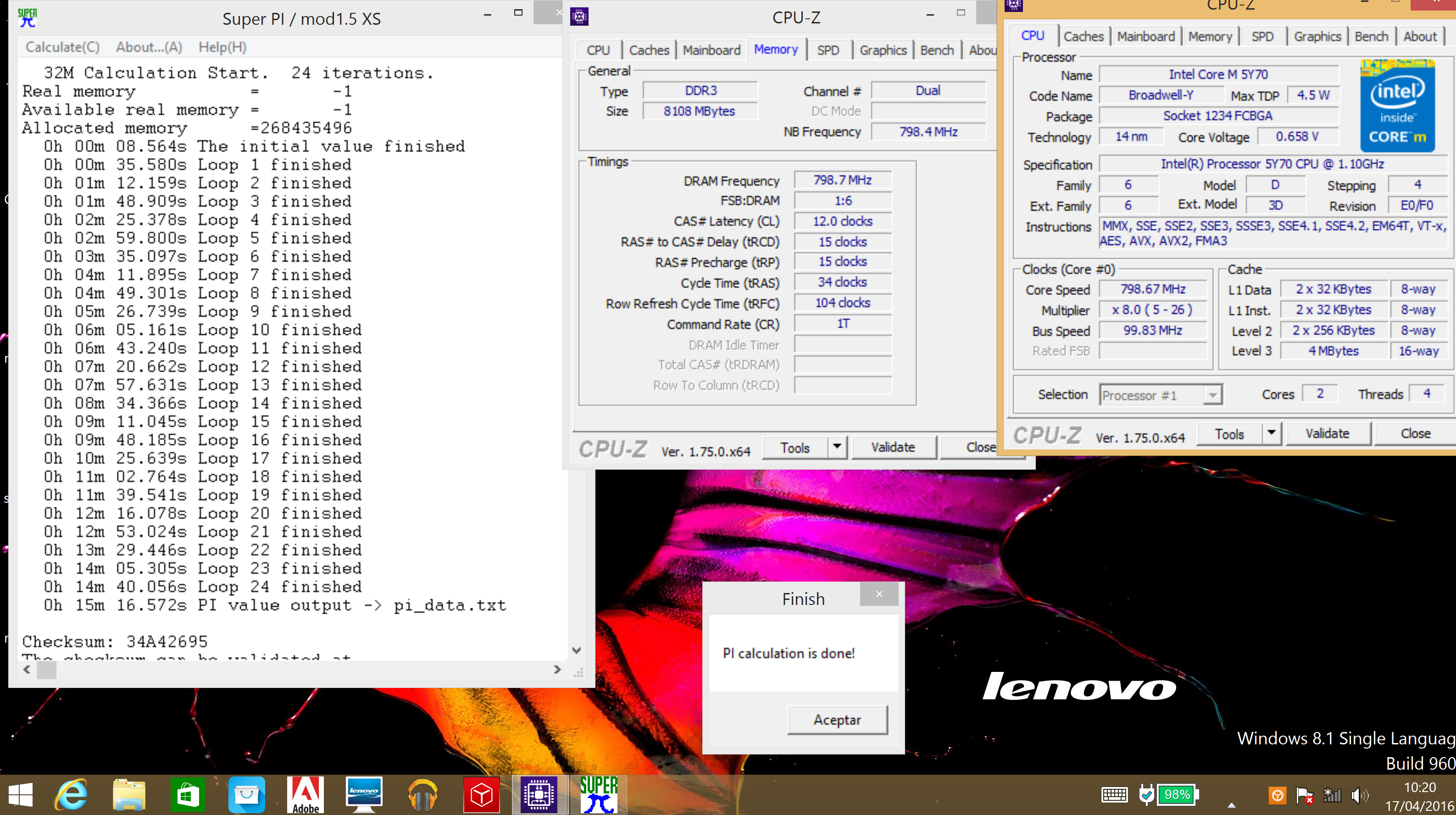Viewport: 1456px width, 815px height.
Task: Click the Loop 24 finished line
Action: pos(203,587)
